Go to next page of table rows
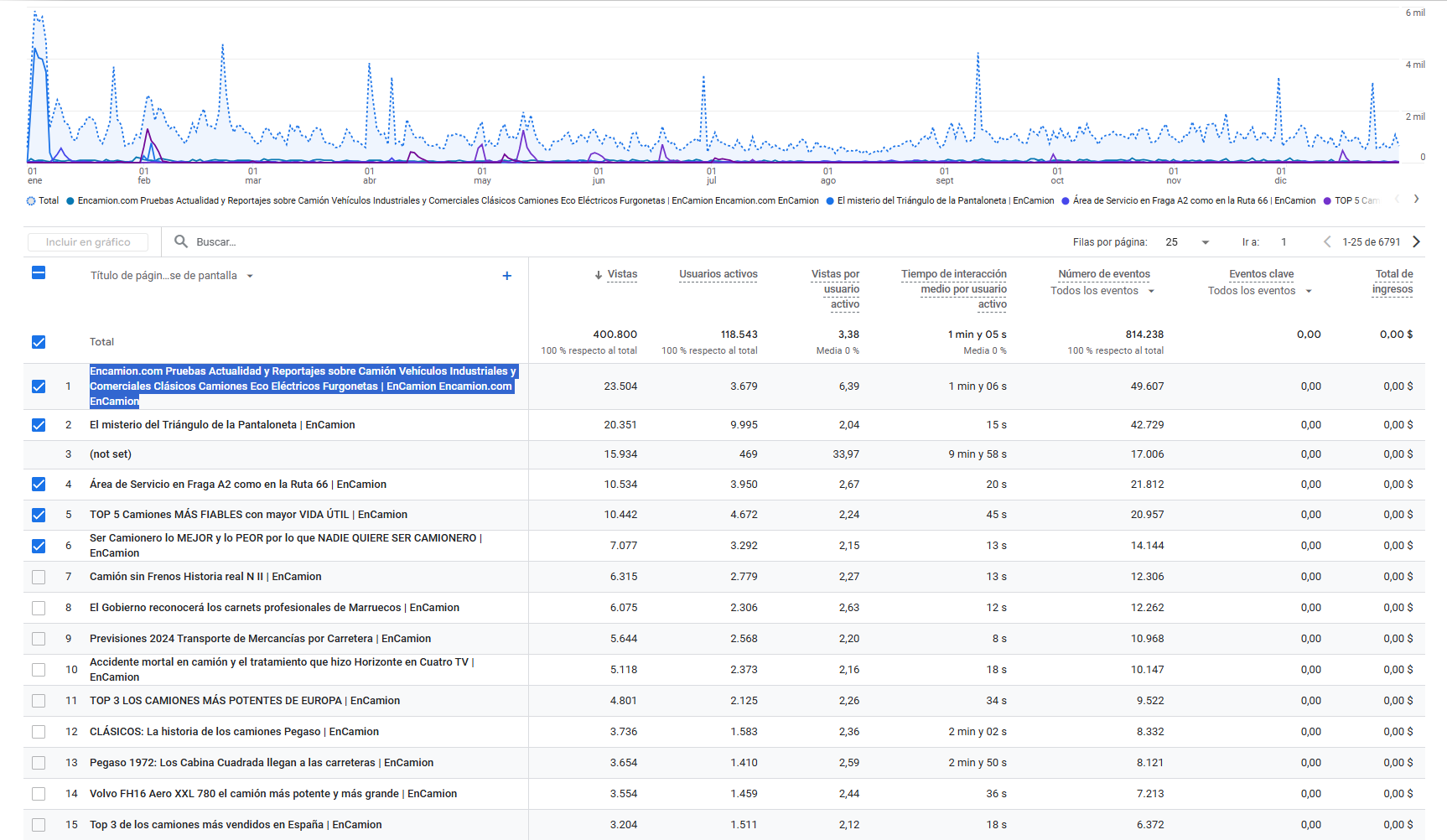This screenshot has height=840, width=1447. tap(1417, 241)
